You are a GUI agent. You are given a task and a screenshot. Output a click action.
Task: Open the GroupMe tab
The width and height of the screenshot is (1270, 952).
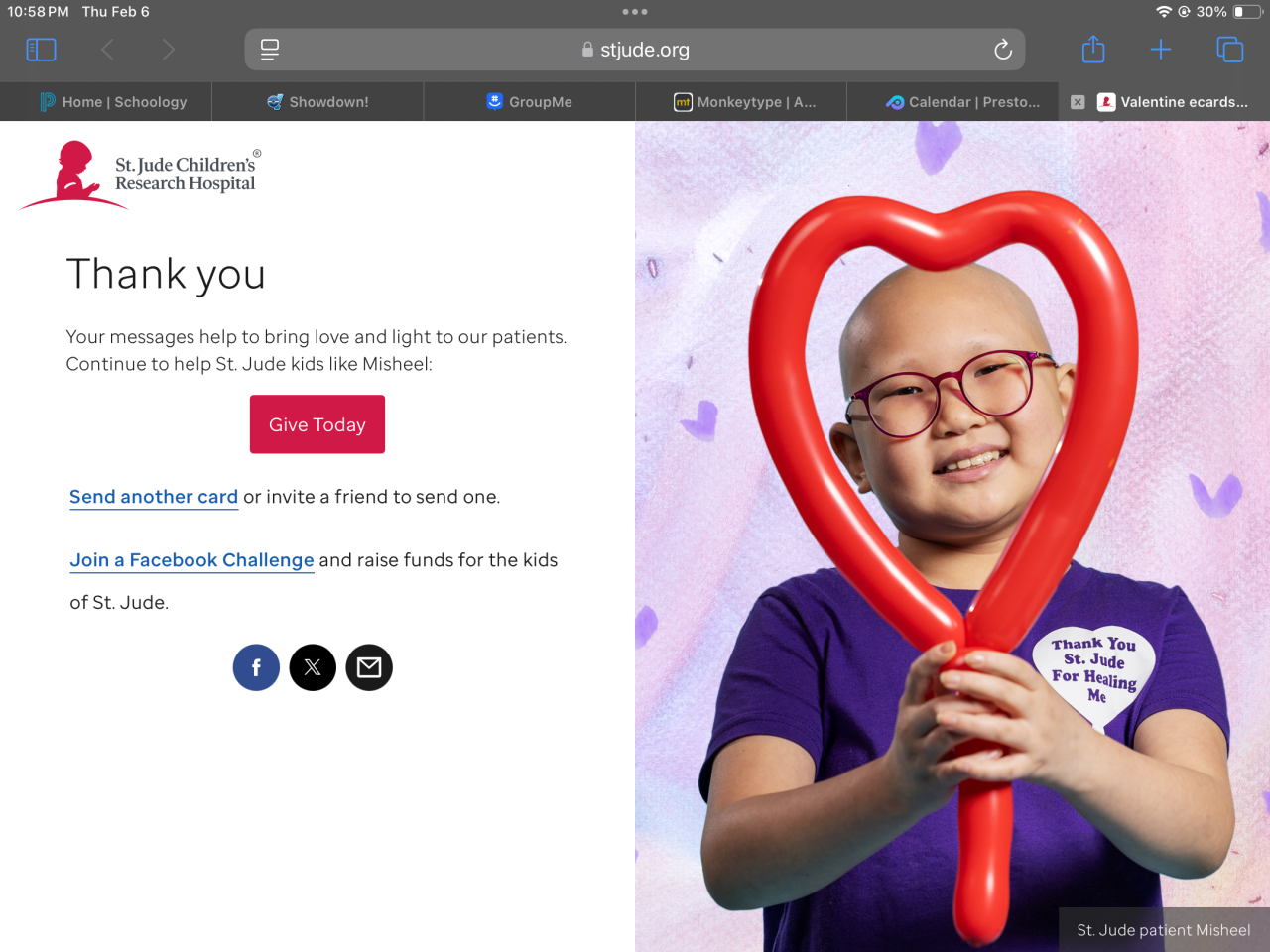529,102
